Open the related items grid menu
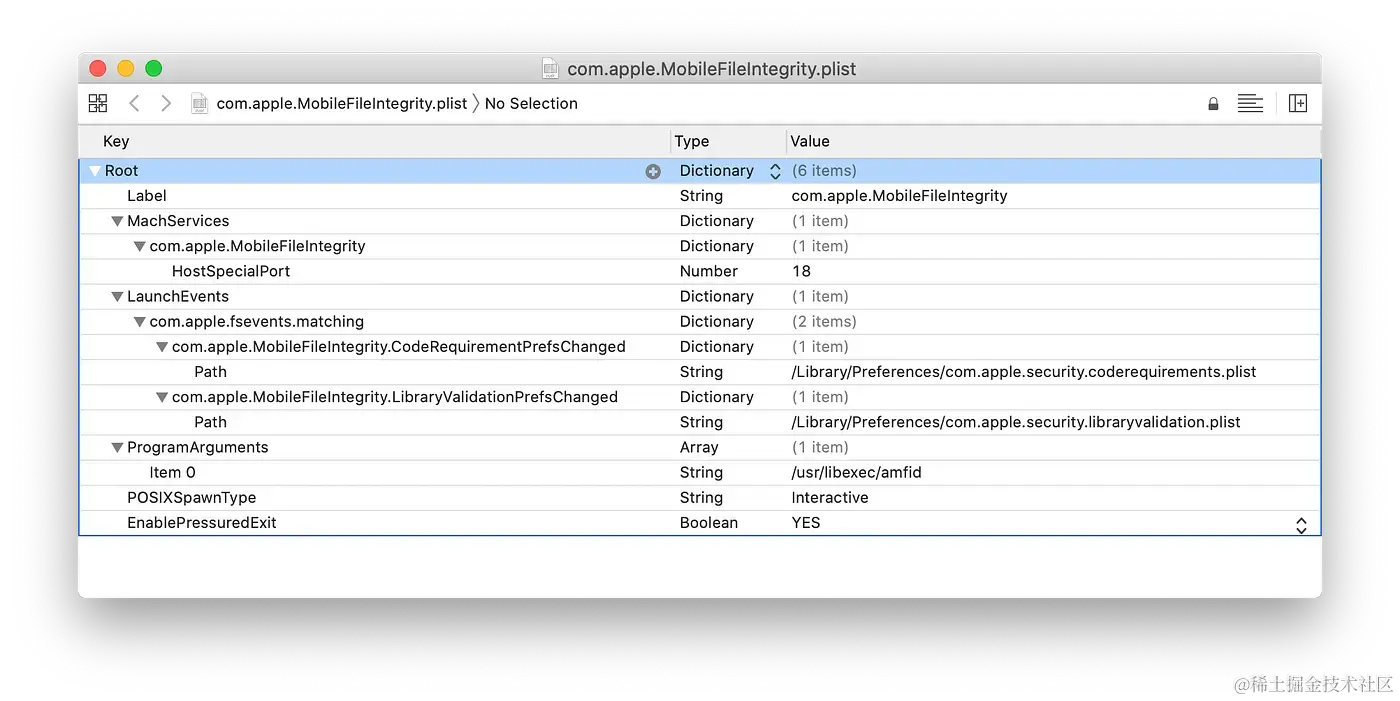This screenshot has width=1400, height=701. click(x=98, y=103)
